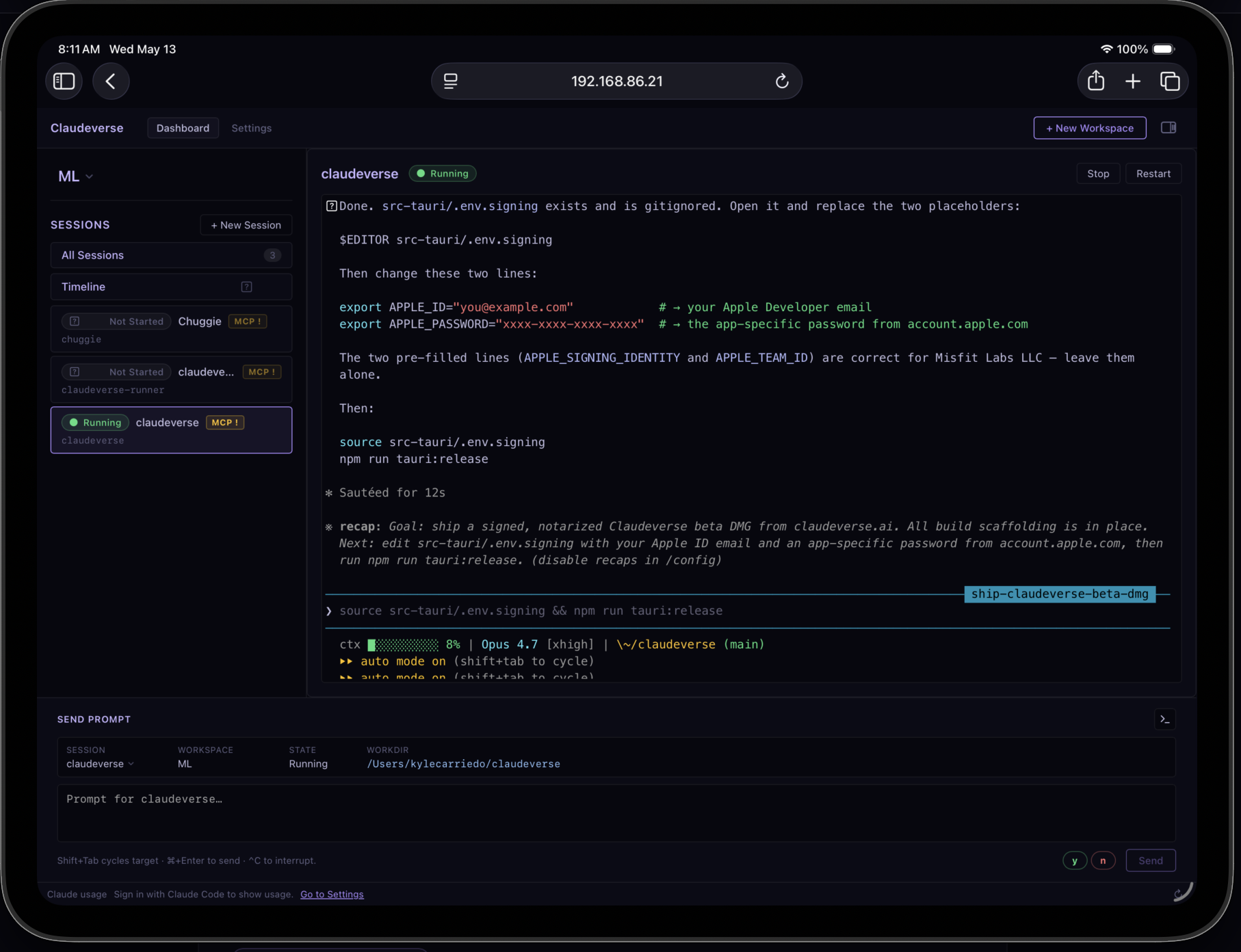
Task: Click the 'Opus 4.7' model label
Action: (509, 644)
